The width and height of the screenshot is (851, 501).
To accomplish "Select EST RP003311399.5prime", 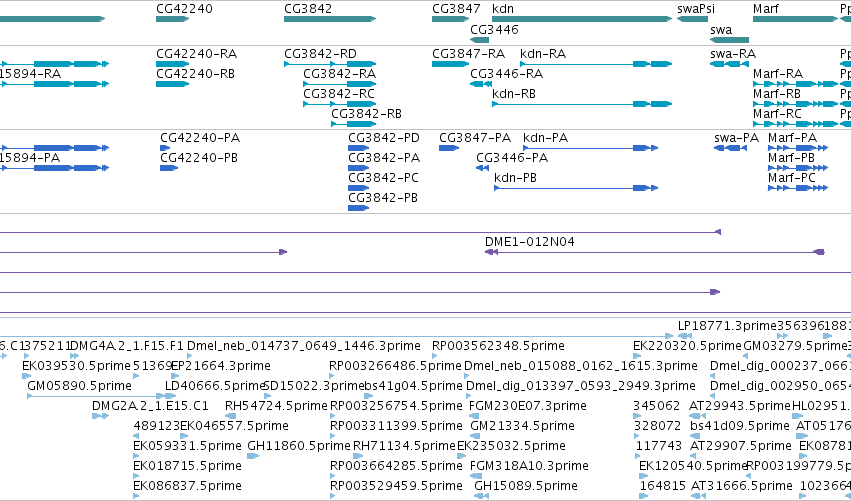I will (x=396, y=426).
